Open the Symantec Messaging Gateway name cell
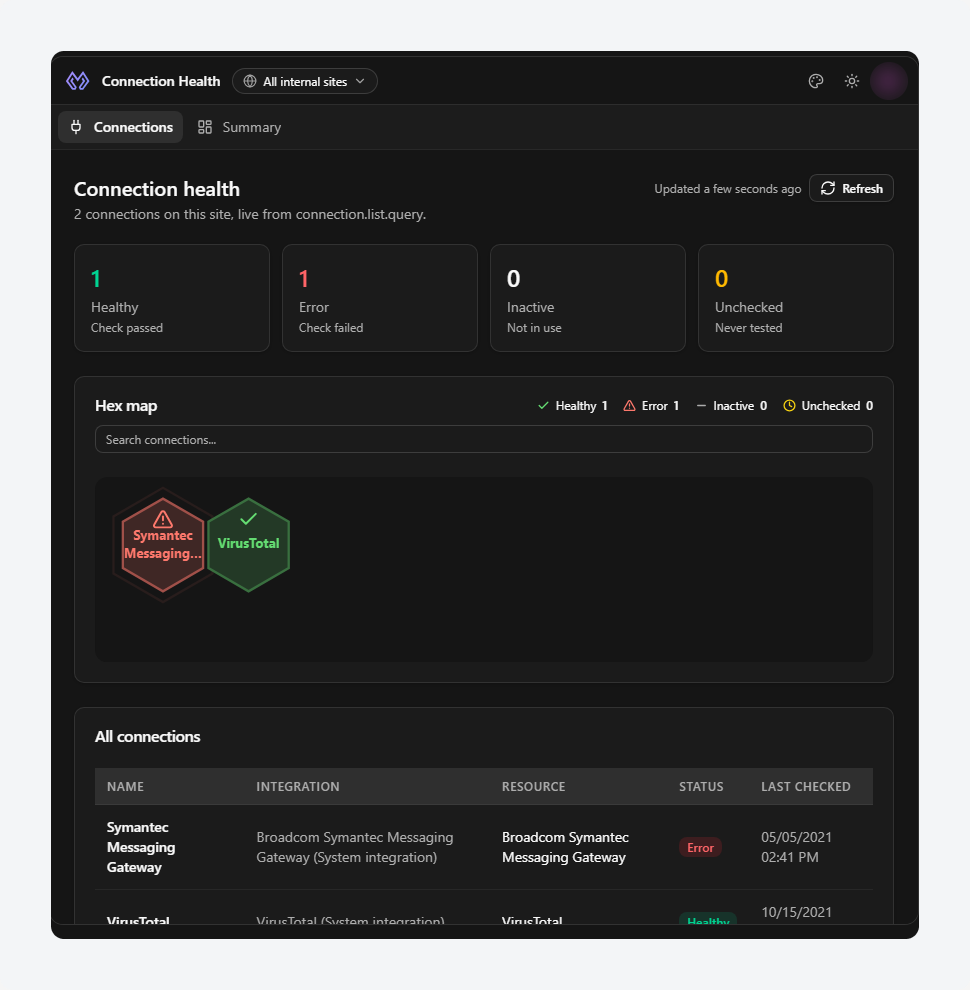 pos(141,847)
